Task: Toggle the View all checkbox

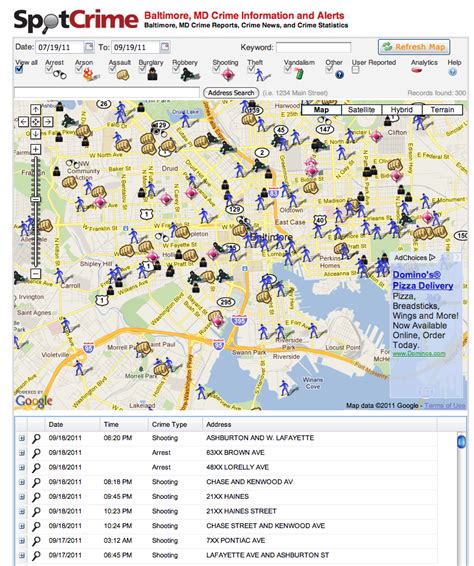Action: point(19,69)
